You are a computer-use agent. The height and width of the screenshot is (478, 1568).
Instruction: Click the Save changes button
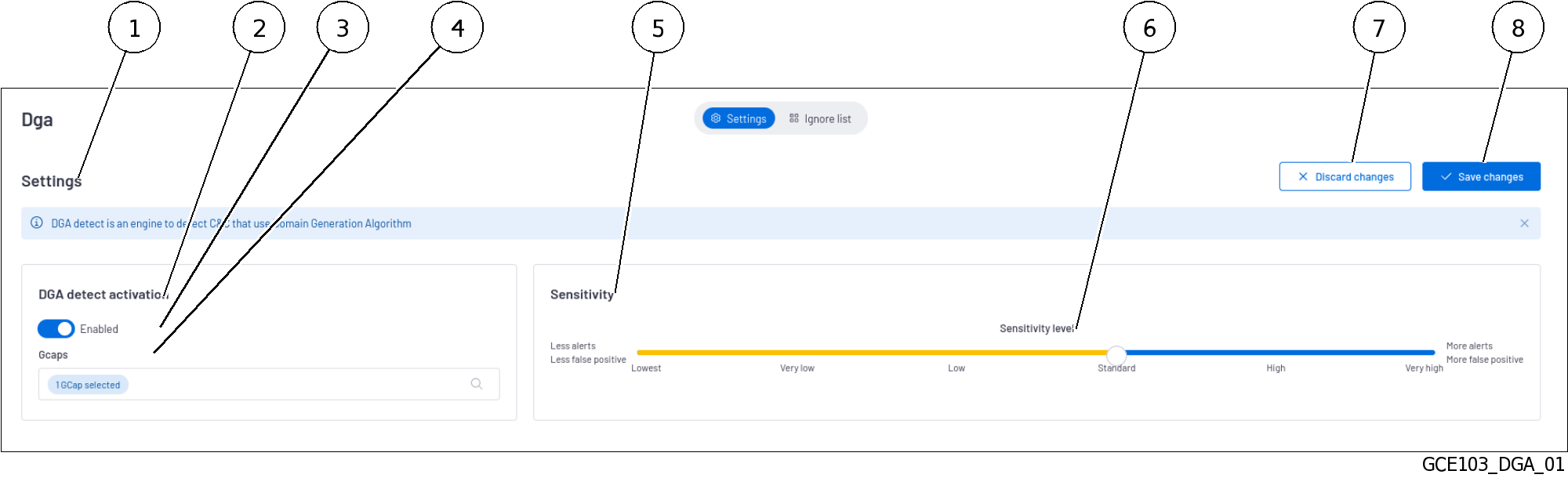(1480, 176)
